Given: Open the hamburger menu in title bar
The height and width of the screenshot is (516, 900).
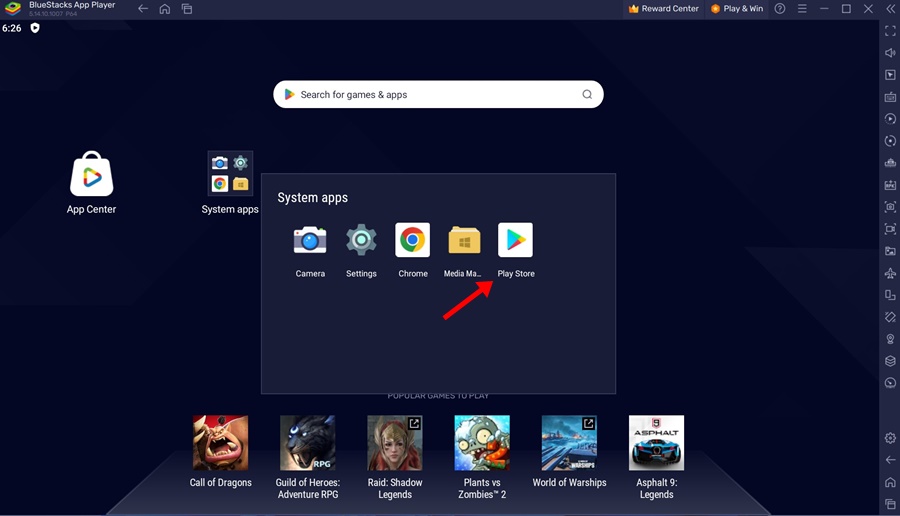Looking at the screenshot, I should pyautogui.click(x=802, y=9).
